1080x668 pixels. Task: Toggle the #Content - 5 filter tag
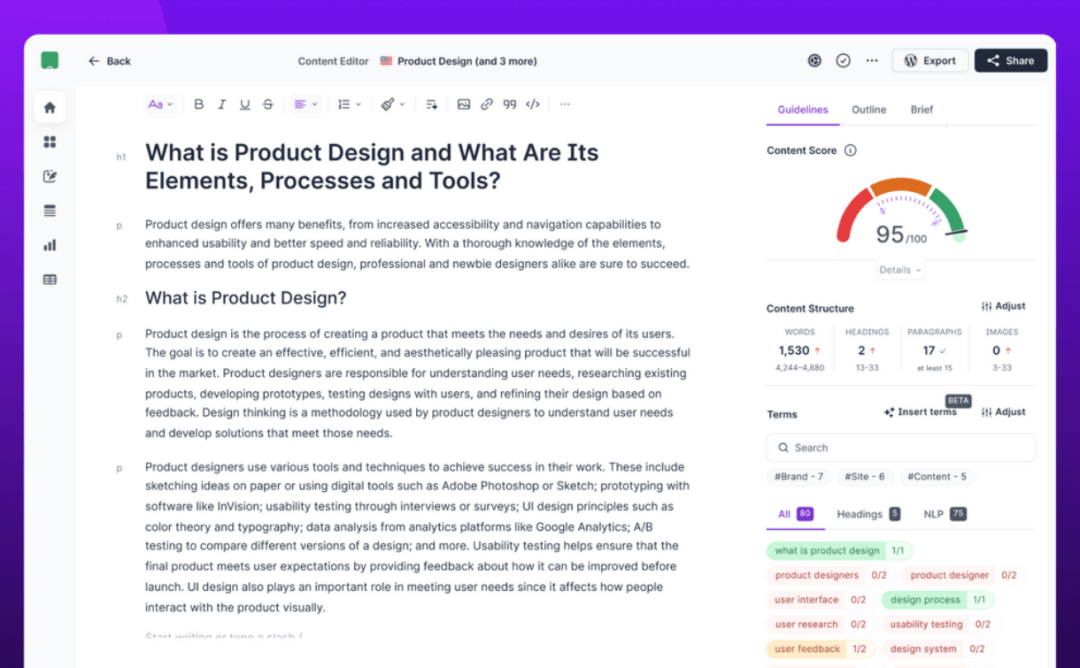coord(937,477)
